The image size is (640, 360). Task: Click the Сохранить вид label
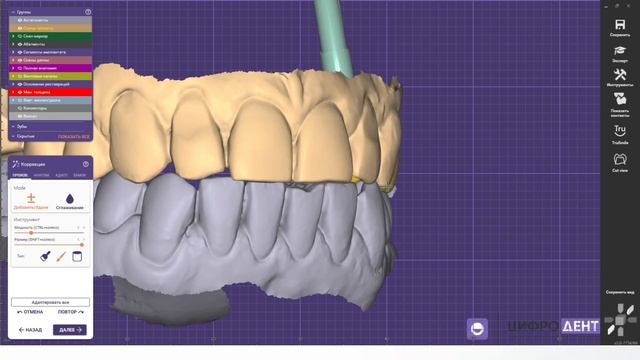[x=620, y=292]
